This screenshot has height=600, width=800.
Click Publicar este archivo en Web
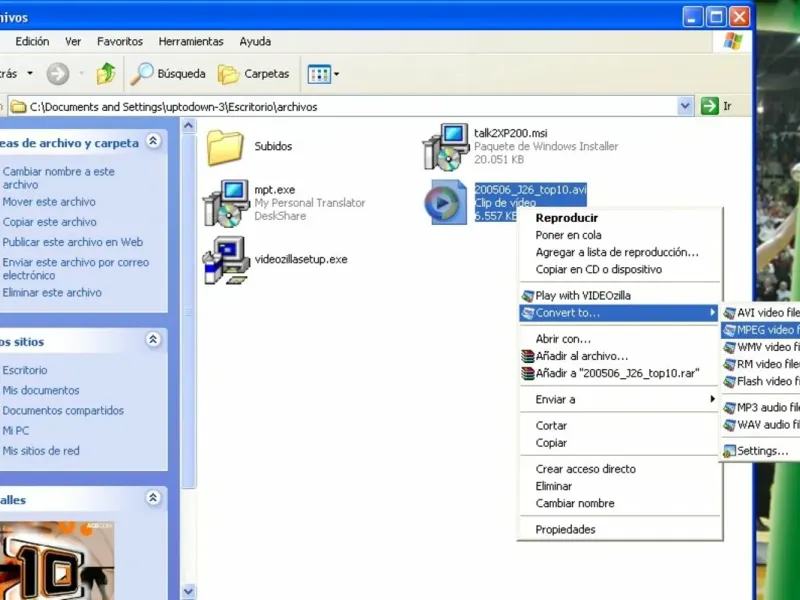pyautogui.click(x=72, y=242)
